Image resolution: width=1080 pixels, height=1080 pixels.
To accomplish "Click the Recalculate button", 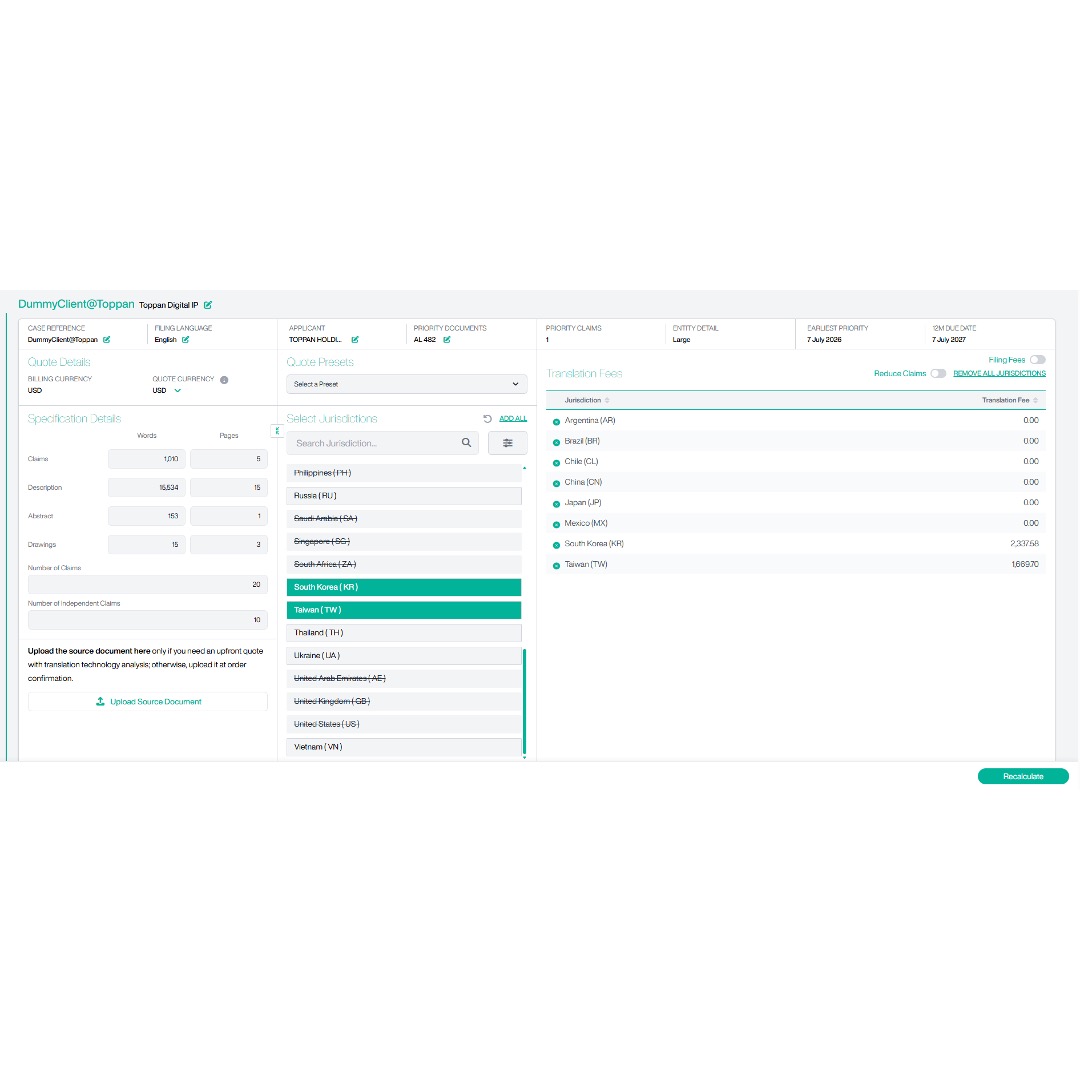I will tap(1023, 776).
